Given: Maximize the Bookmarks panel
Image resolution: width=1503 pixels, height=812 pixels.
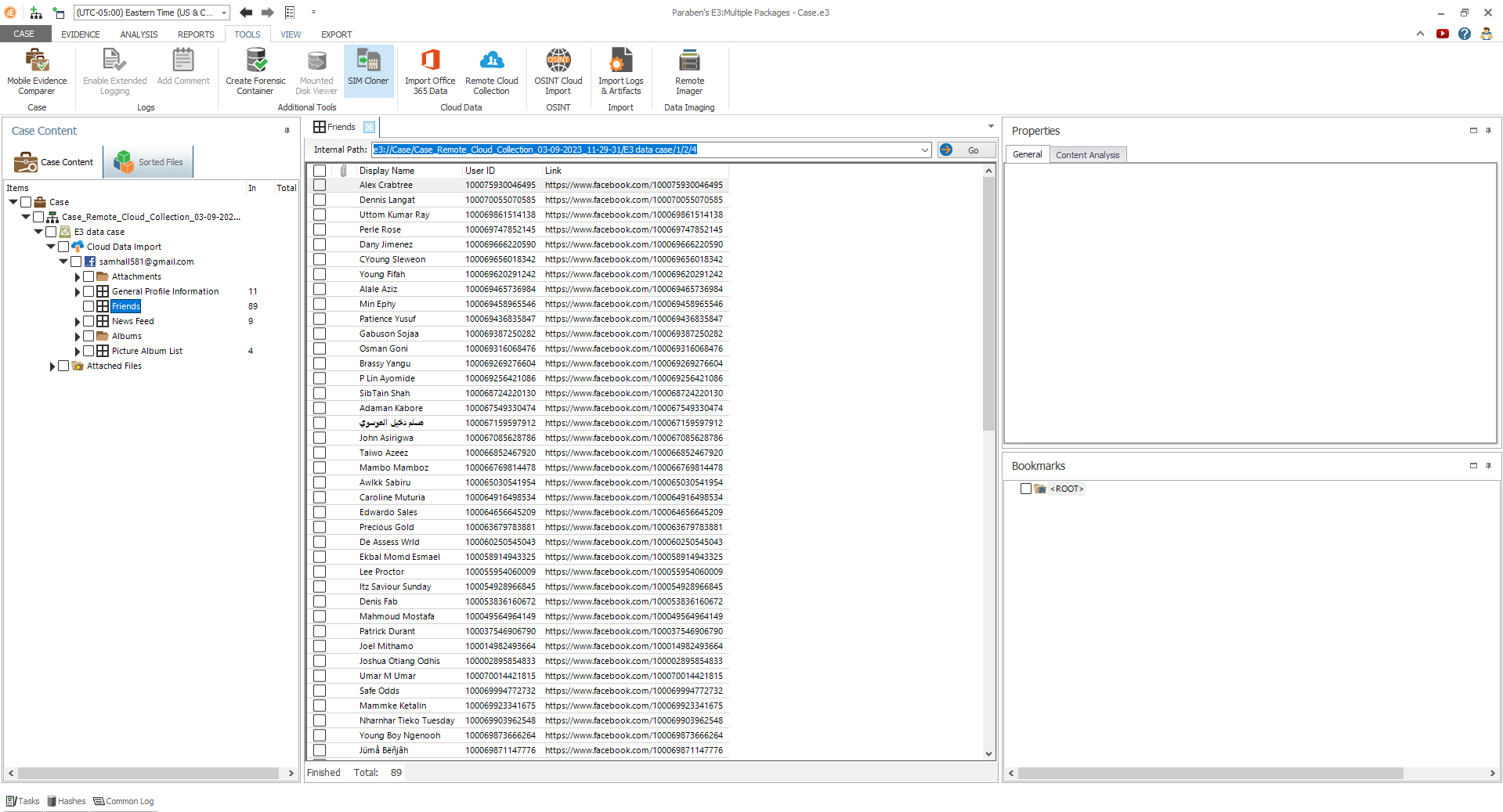Looking at the screenshot, I should coord(1473,465).
